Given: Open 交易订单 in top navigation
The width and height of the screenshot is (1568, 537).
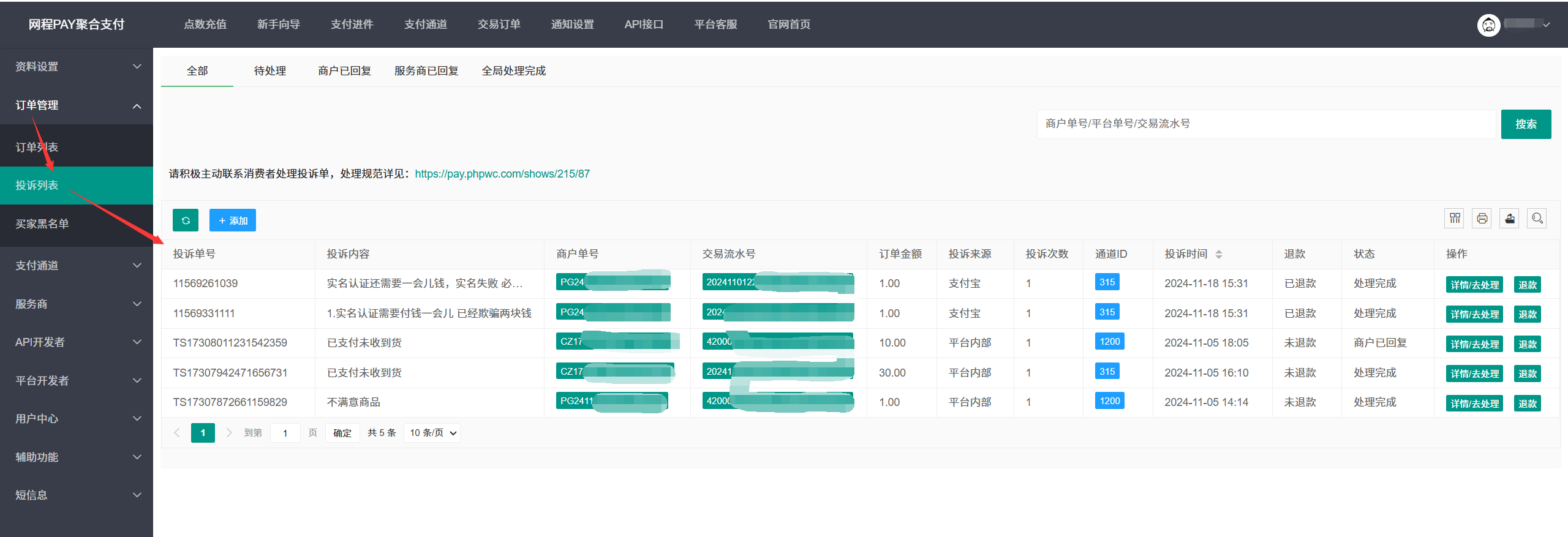Looking at the screenshot, I should click(499, 24).
